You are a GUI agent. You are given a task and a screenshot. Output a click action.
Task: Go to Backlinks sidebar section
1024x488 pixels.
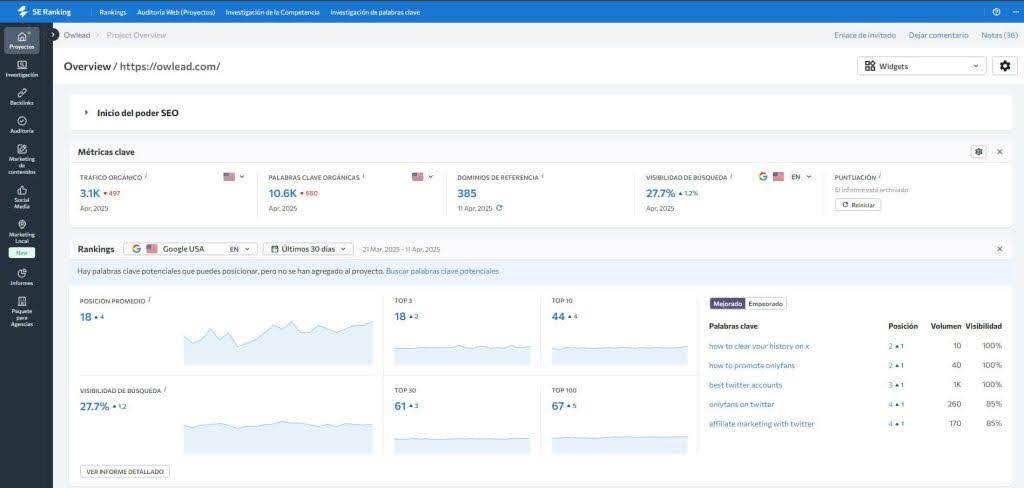(x=22, y=97)
